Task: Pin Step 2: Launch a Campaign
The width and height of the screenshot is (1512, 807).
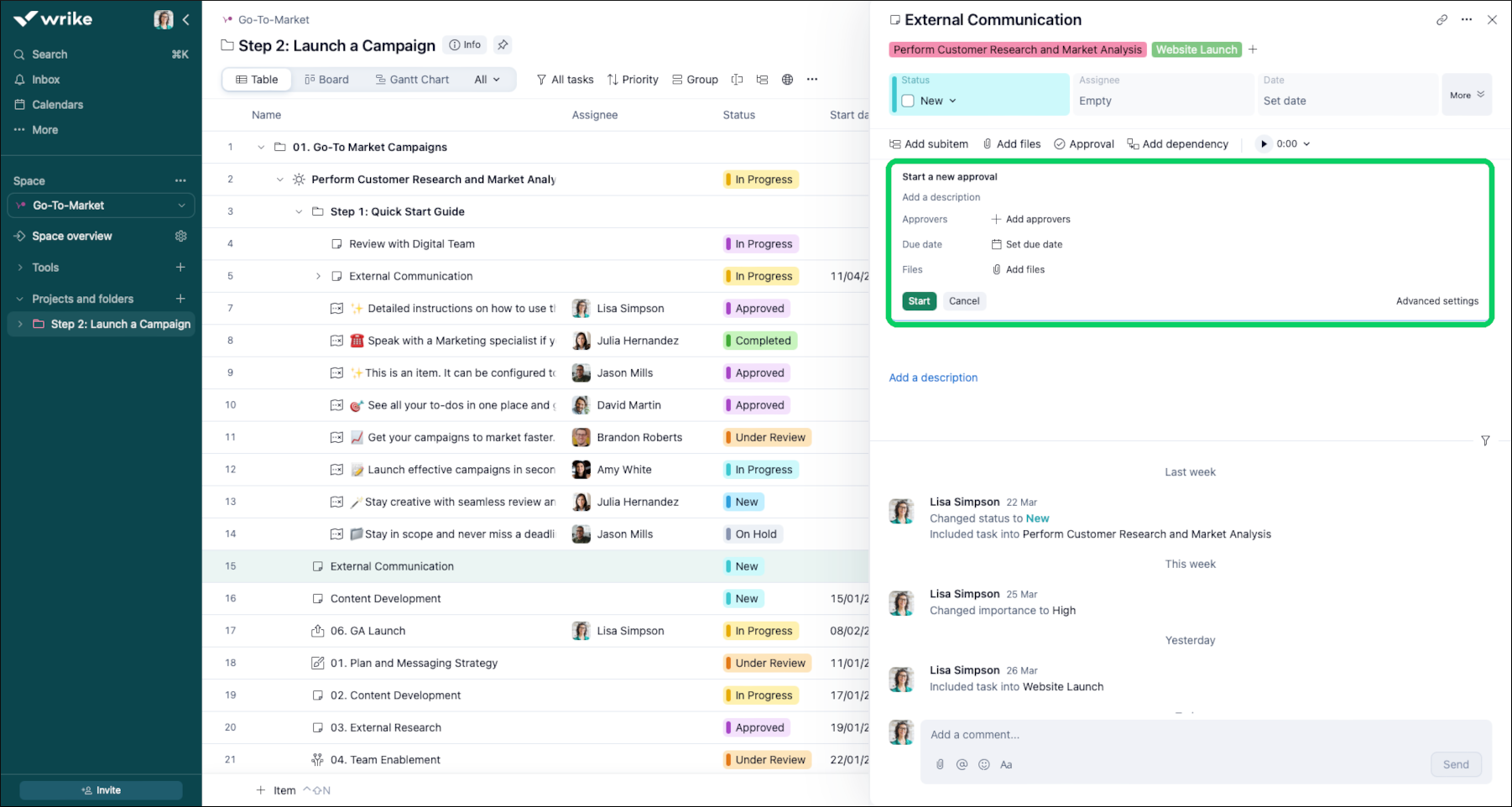Action: point(502,44)
